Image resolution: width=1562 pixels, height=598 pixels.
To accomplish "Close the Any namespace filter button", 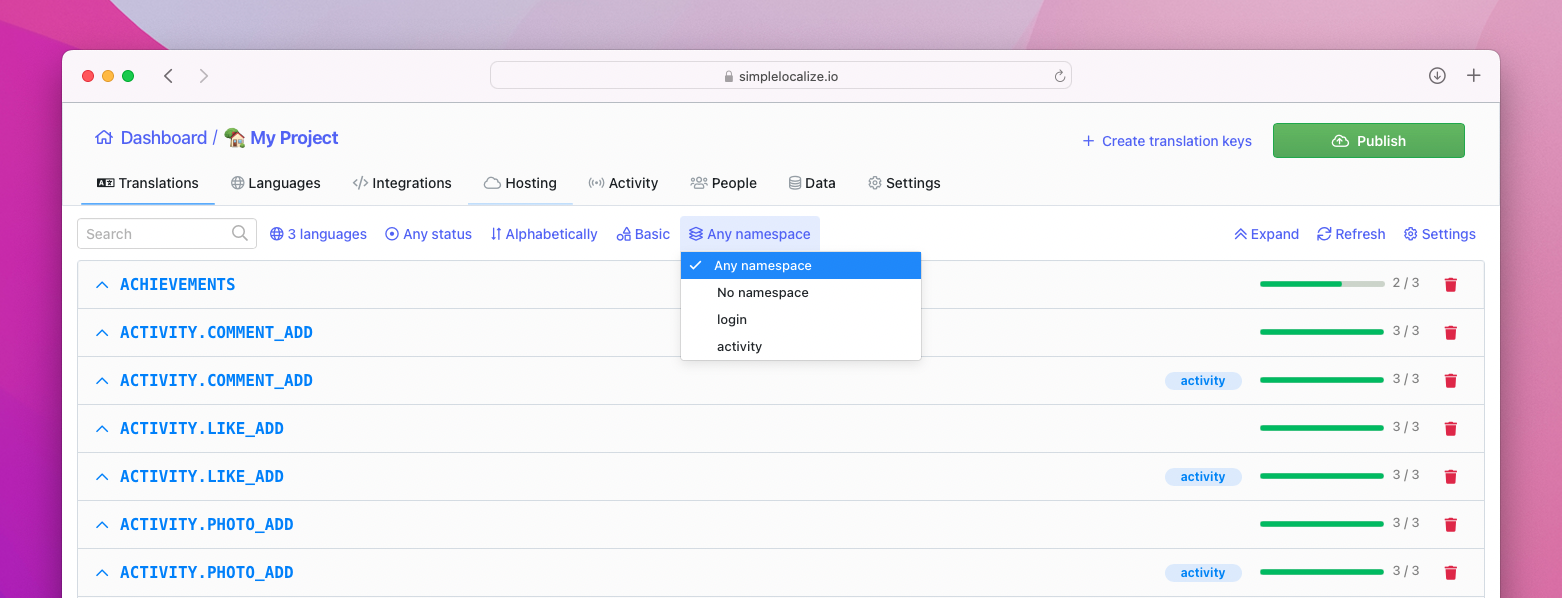I will click(x=750, y=234).
